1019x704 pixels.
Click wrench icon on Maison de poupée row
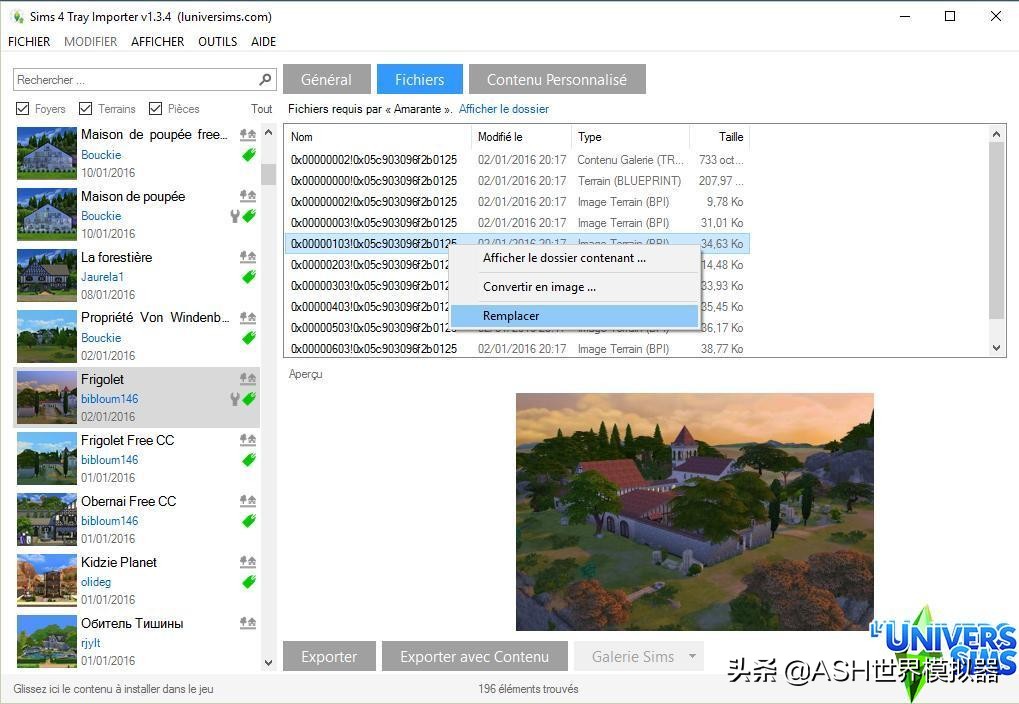235,216
